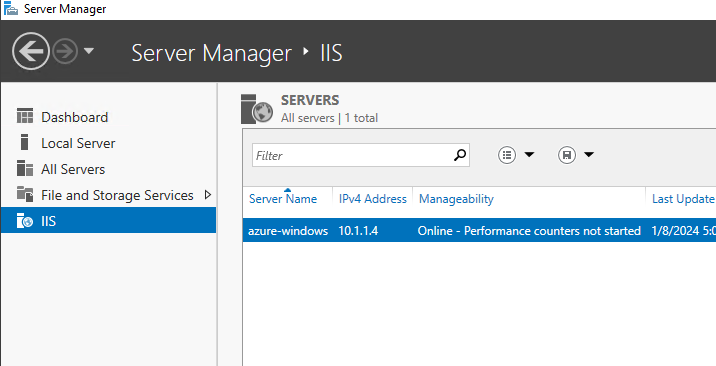Viewport: 716px width, 366px height.
Task: Open Local Server in the sidebar
Action: (78, 143)
